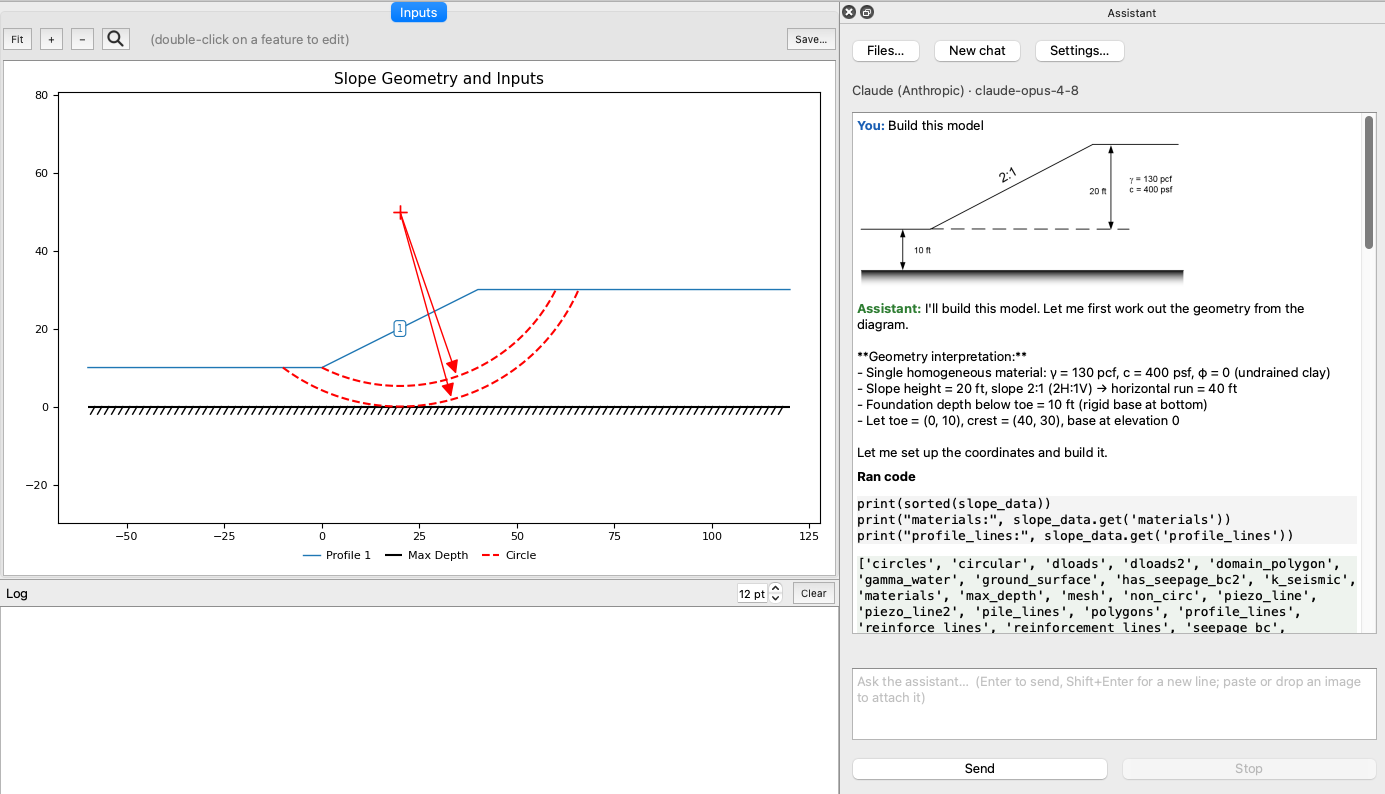Send the message to the assistant

(x=980, y=768)
